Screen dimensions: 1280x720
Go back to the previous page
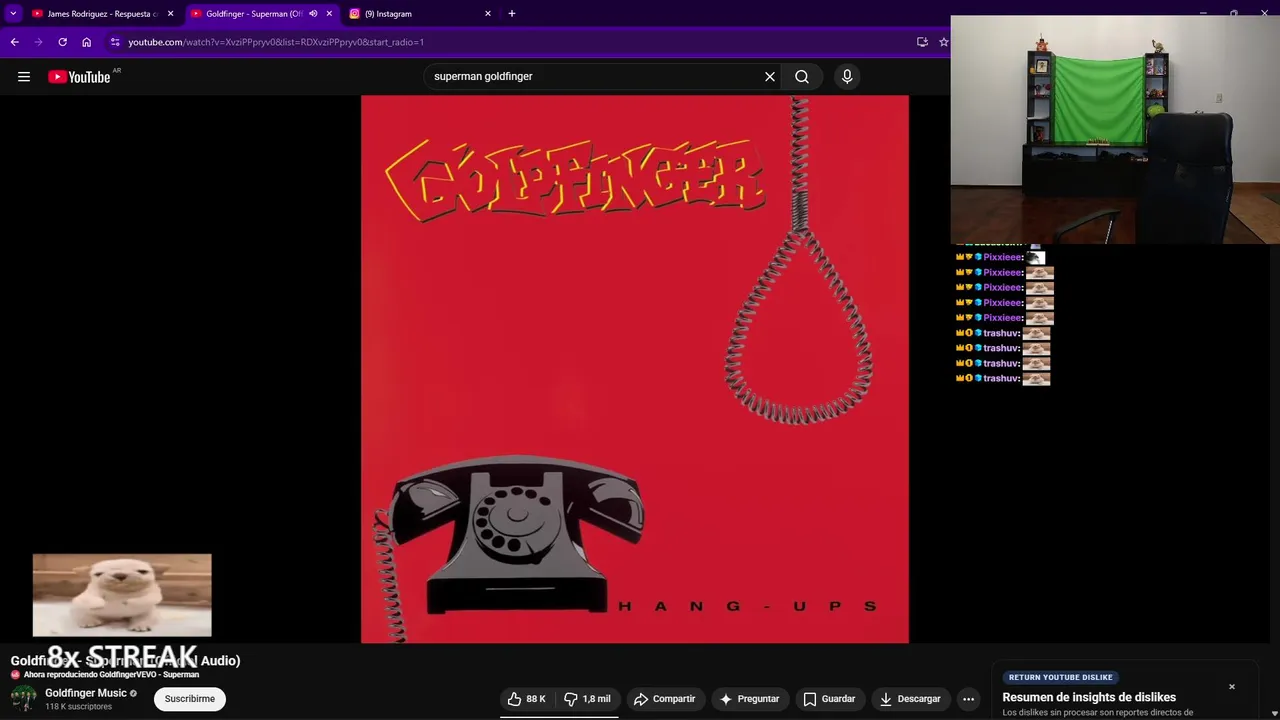click(x=14, y=42)
